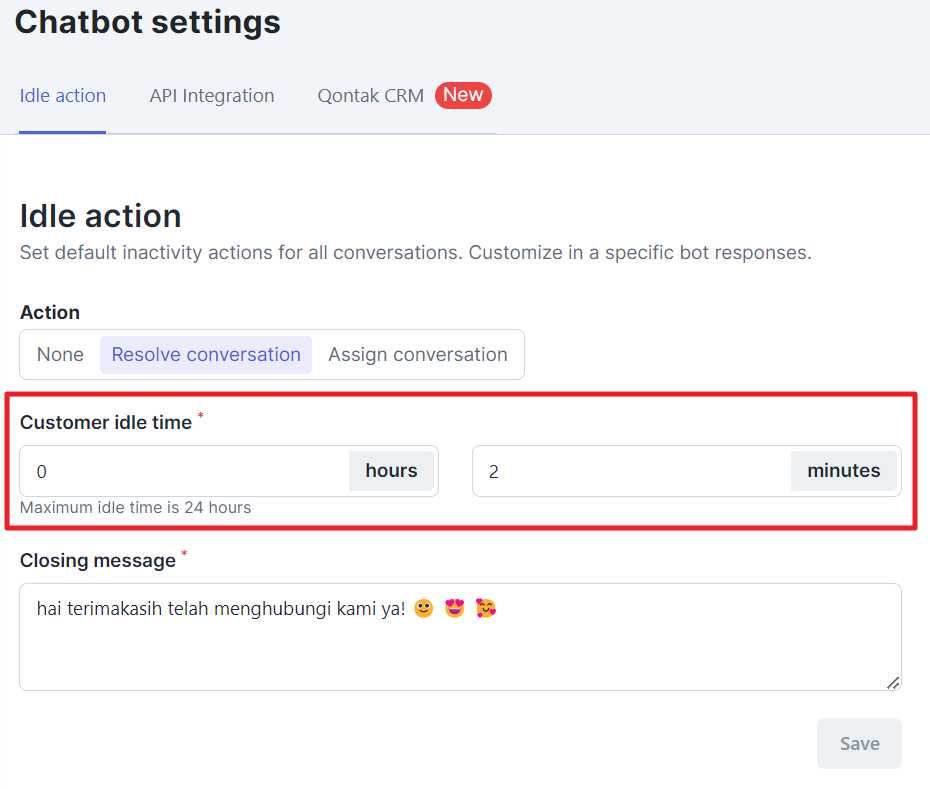Click the hugging hearts emoji in message
This screenshot has height=789, width=930.
point(486,609)
